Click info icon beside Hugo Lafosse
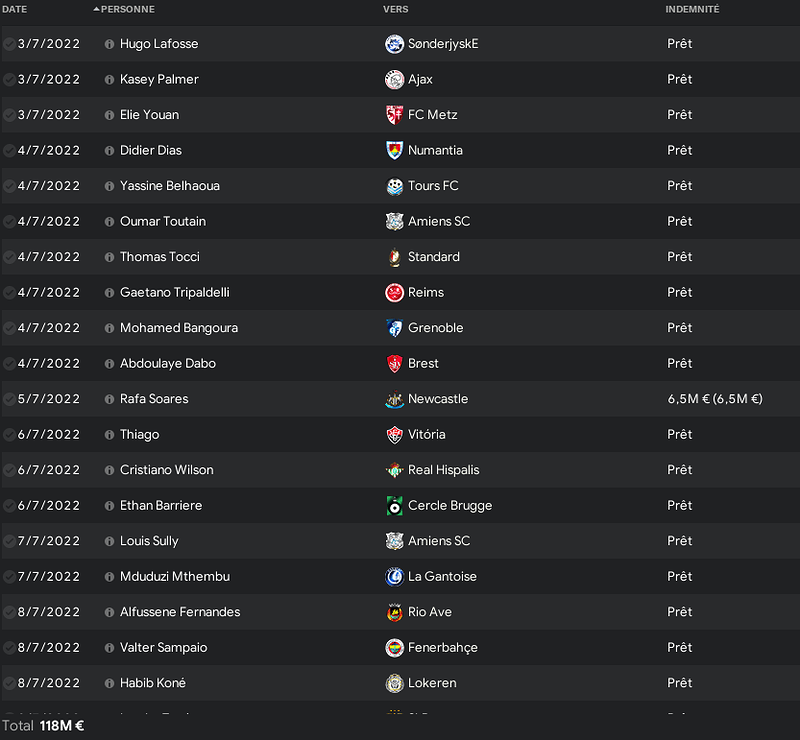 click(x=109, y=44)
